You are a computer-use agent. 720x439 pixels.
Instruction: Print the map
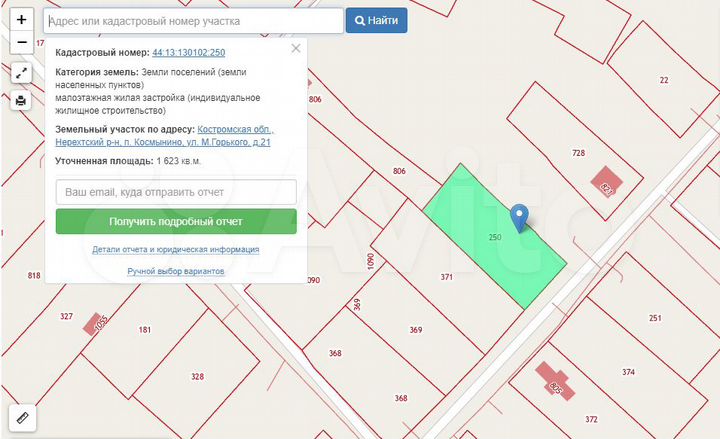point(22,100)
